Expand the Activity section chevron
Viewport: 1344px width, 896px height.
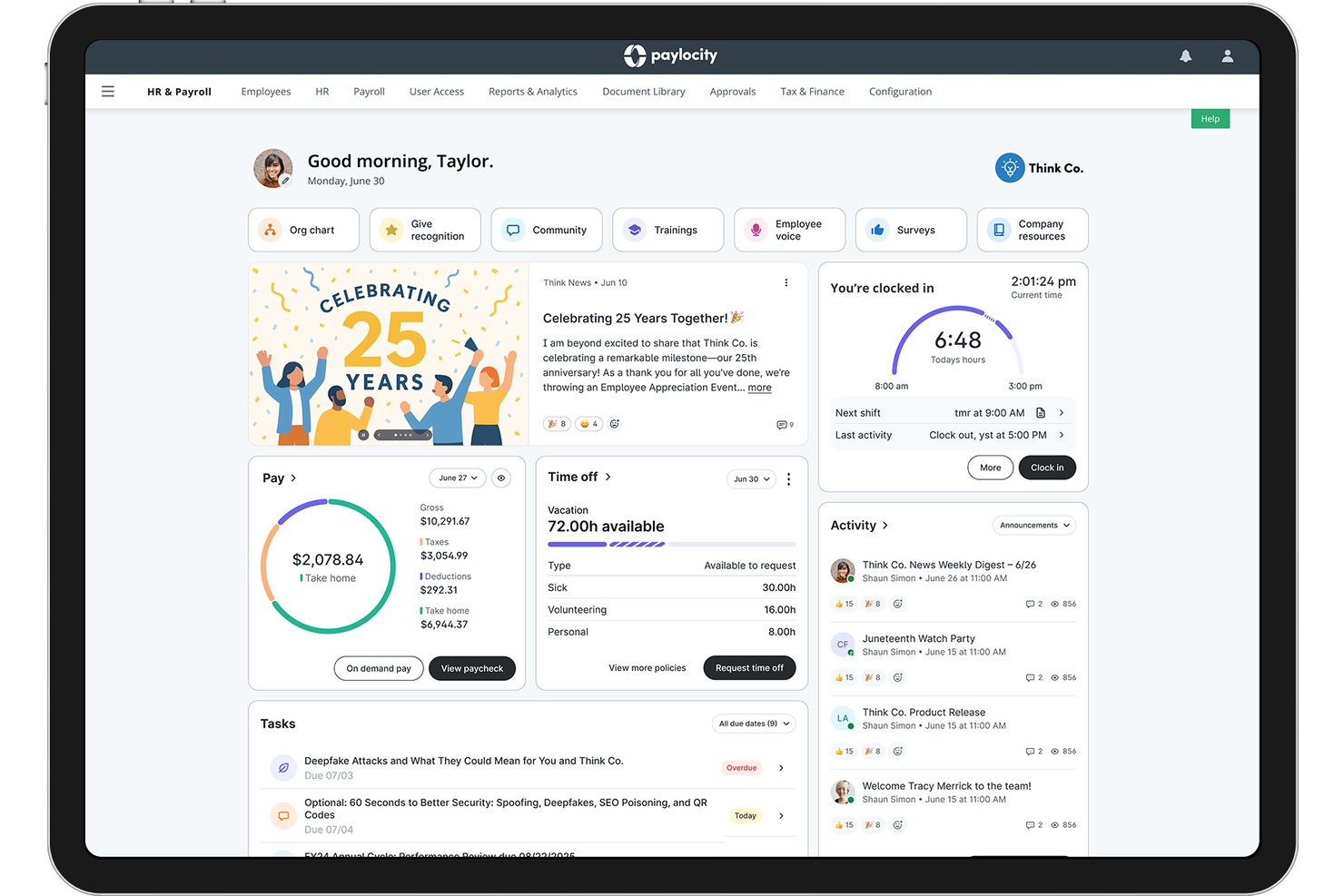click(885, 526)
